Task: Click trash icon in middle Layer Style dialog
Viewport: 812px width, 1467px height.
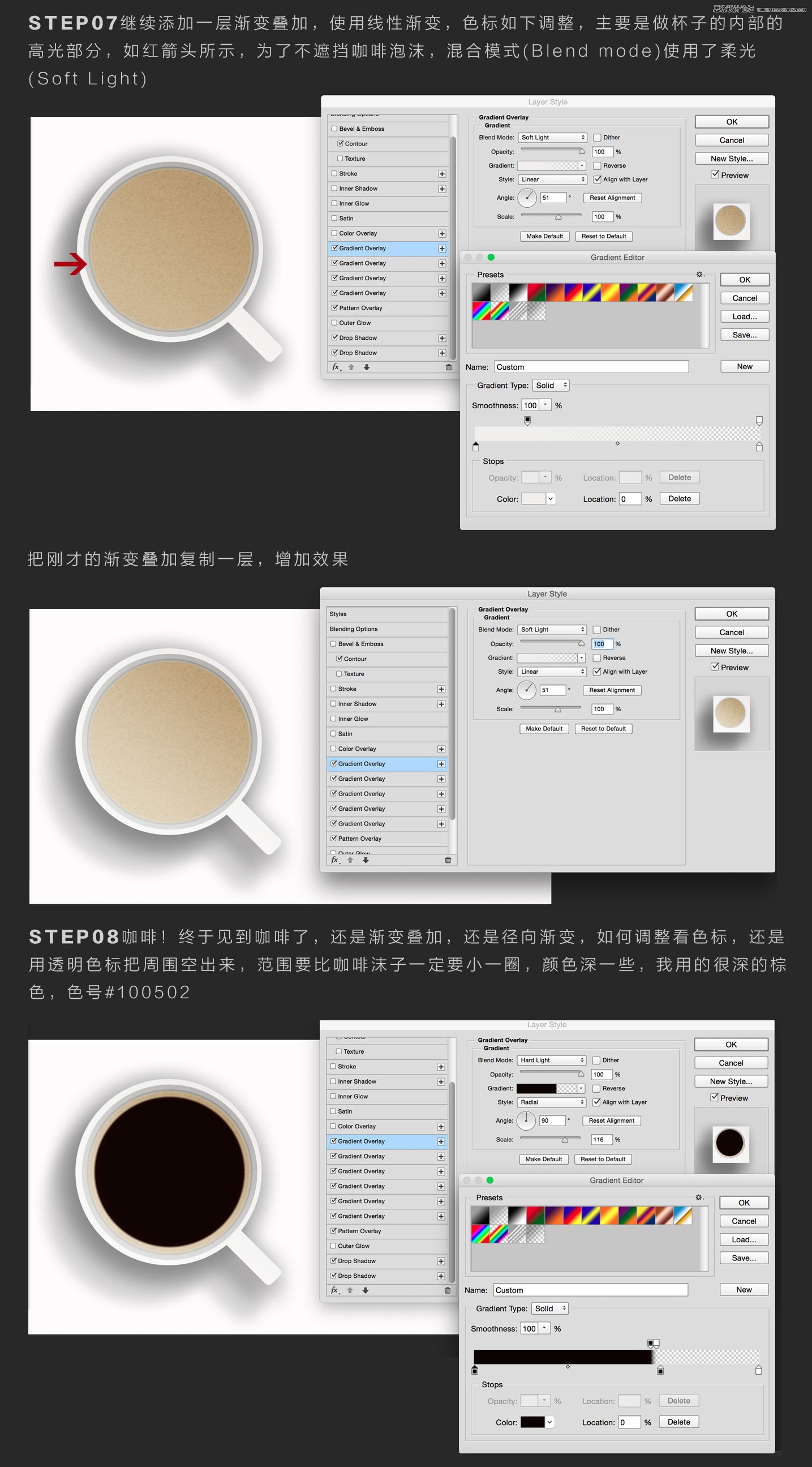Action: [x=448, y=860]
